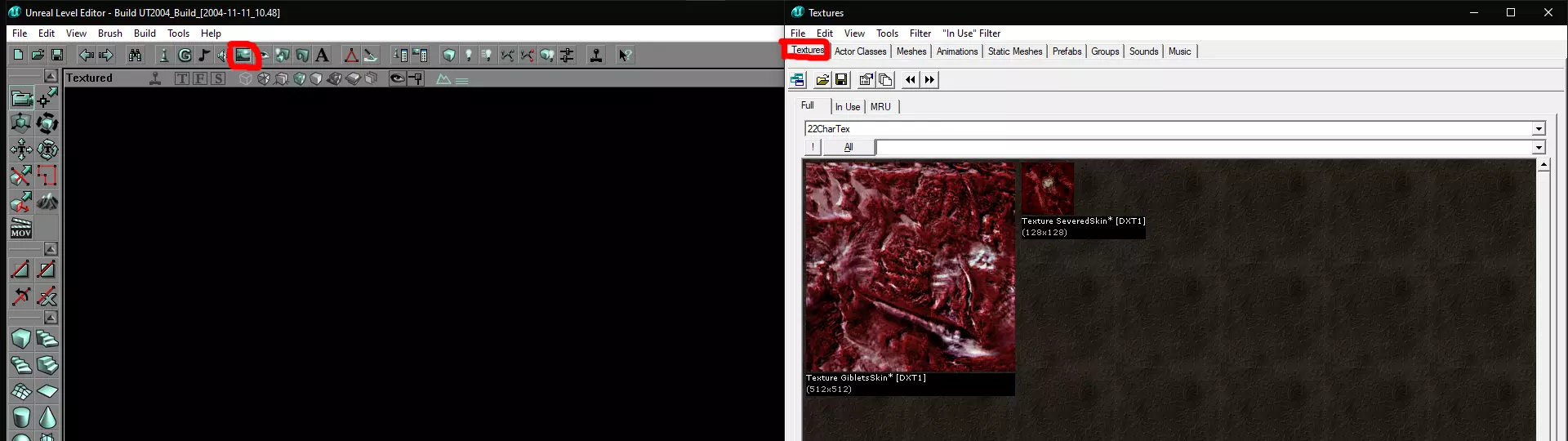This screenshot has width=1568, height=441.
Task: Open the UnrealScript editor A icon
Action: click(x=322, y=55)
